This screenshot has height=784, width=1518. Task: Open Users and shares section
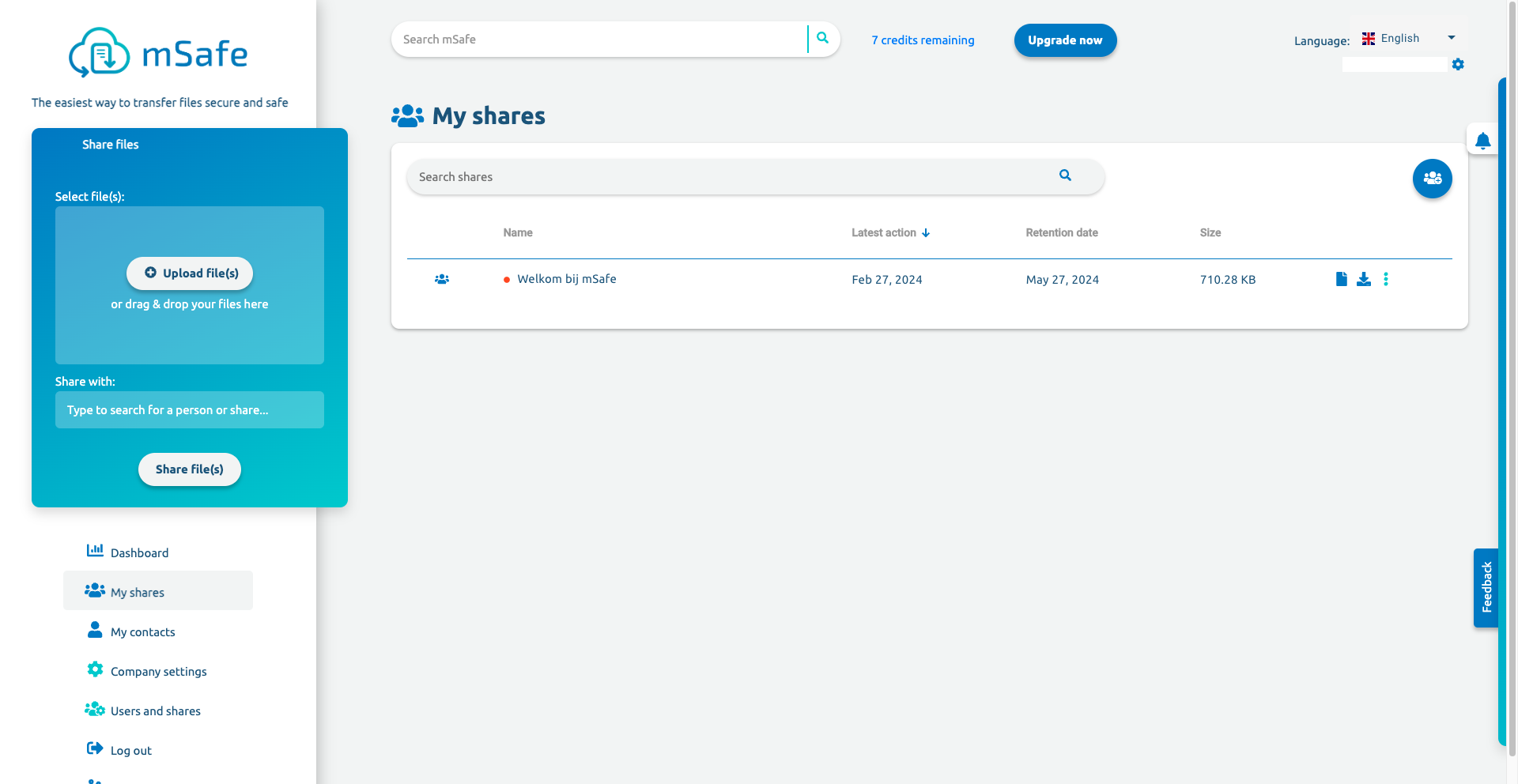[156, 710]
